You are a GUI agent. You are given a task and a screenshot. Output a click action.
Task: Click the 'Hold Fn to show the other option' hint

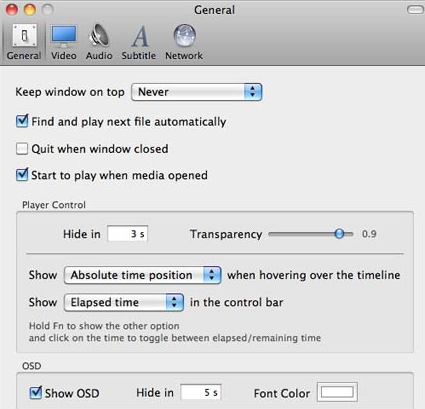104,326
